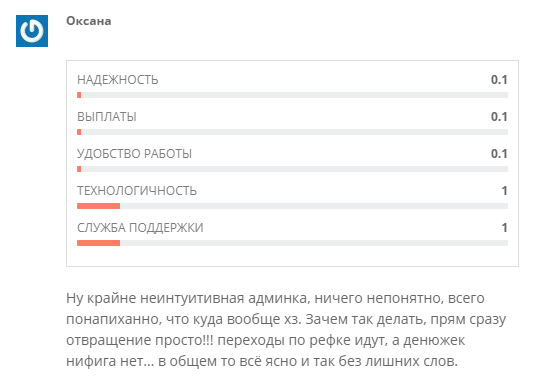Click the УДОБСТВО РАБОТЫ progress bar
Viewport: 545px width, 392px height.
pos(292,169)
